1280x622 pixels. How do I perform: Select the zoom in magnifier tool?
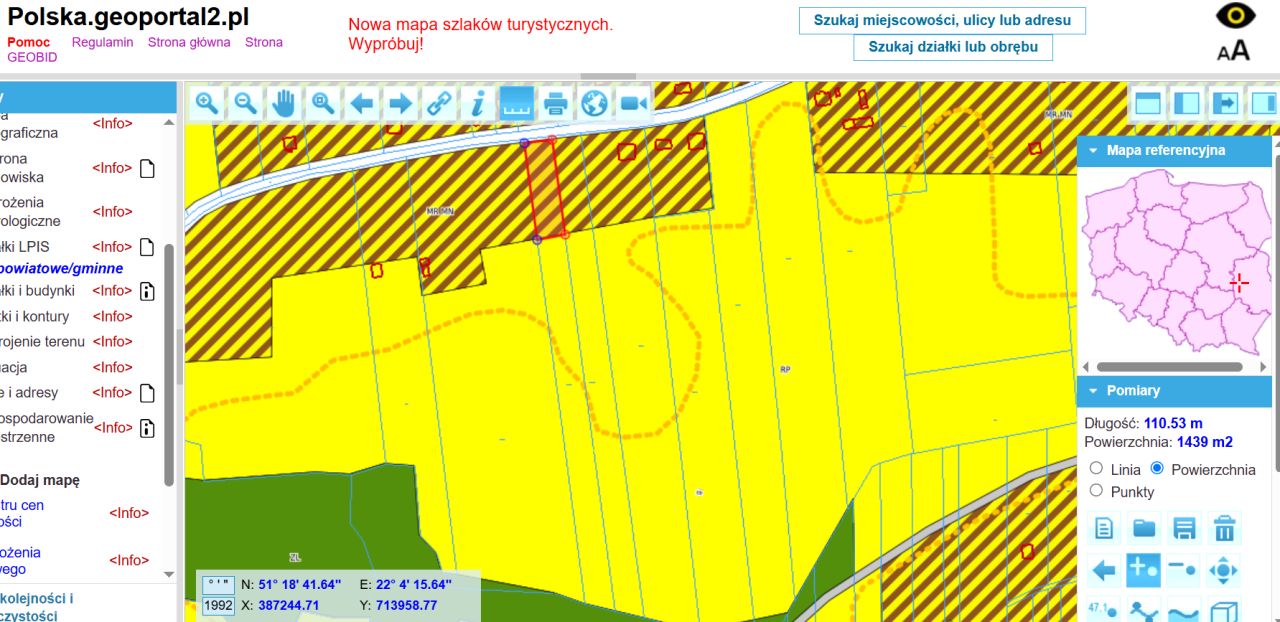coord(207,103)
